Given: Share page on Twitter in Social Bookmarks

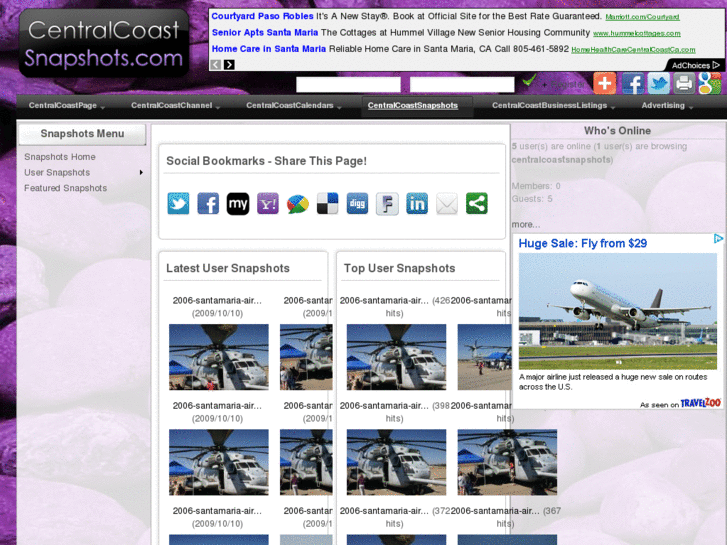Looking at the screenshot, I should (x=179, y=204).
